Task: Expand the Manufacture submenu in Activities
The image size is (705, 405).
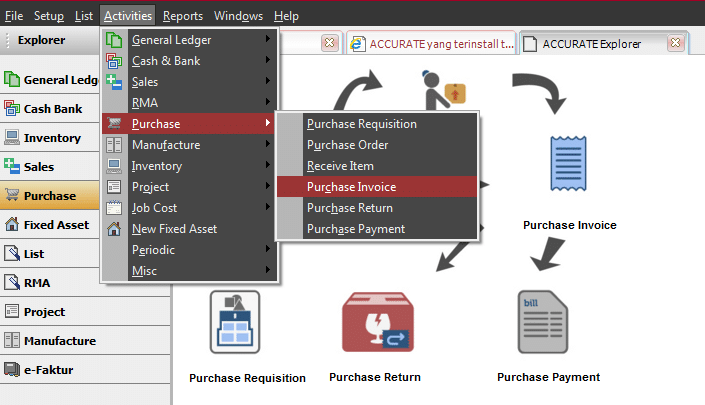Action: [190, 145]
